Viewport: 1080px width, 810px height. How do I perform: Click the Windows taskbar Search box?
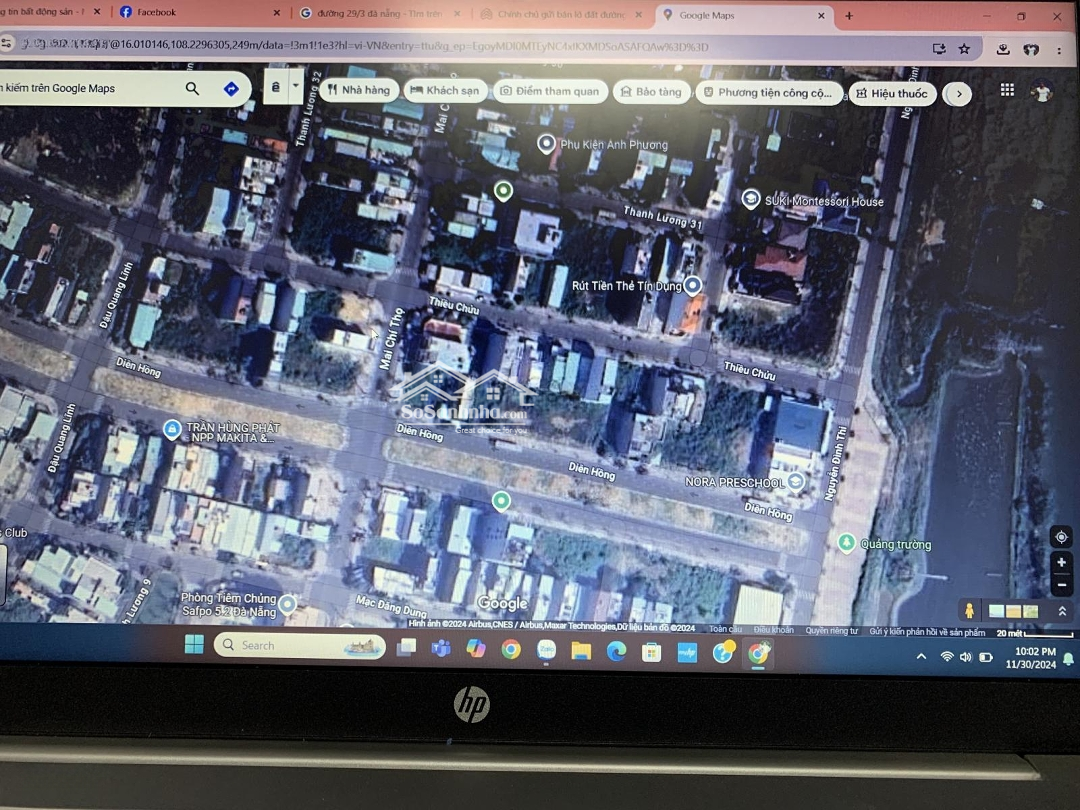[x=300, y=645]
